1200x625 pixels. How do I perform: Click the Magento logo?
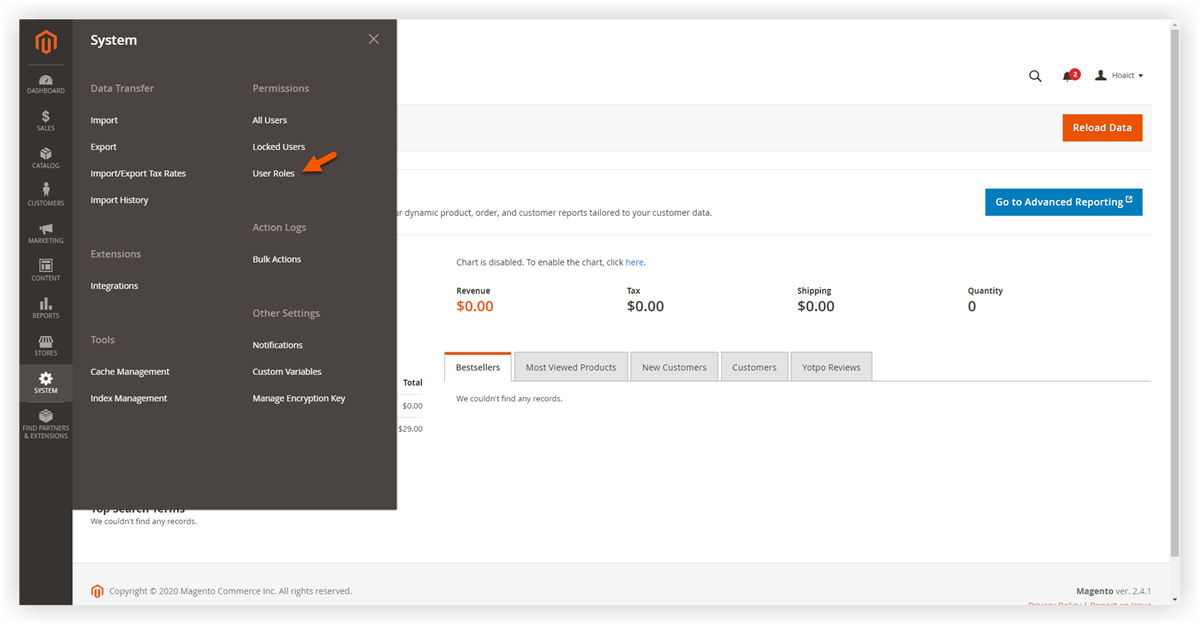tap(45, 42)
